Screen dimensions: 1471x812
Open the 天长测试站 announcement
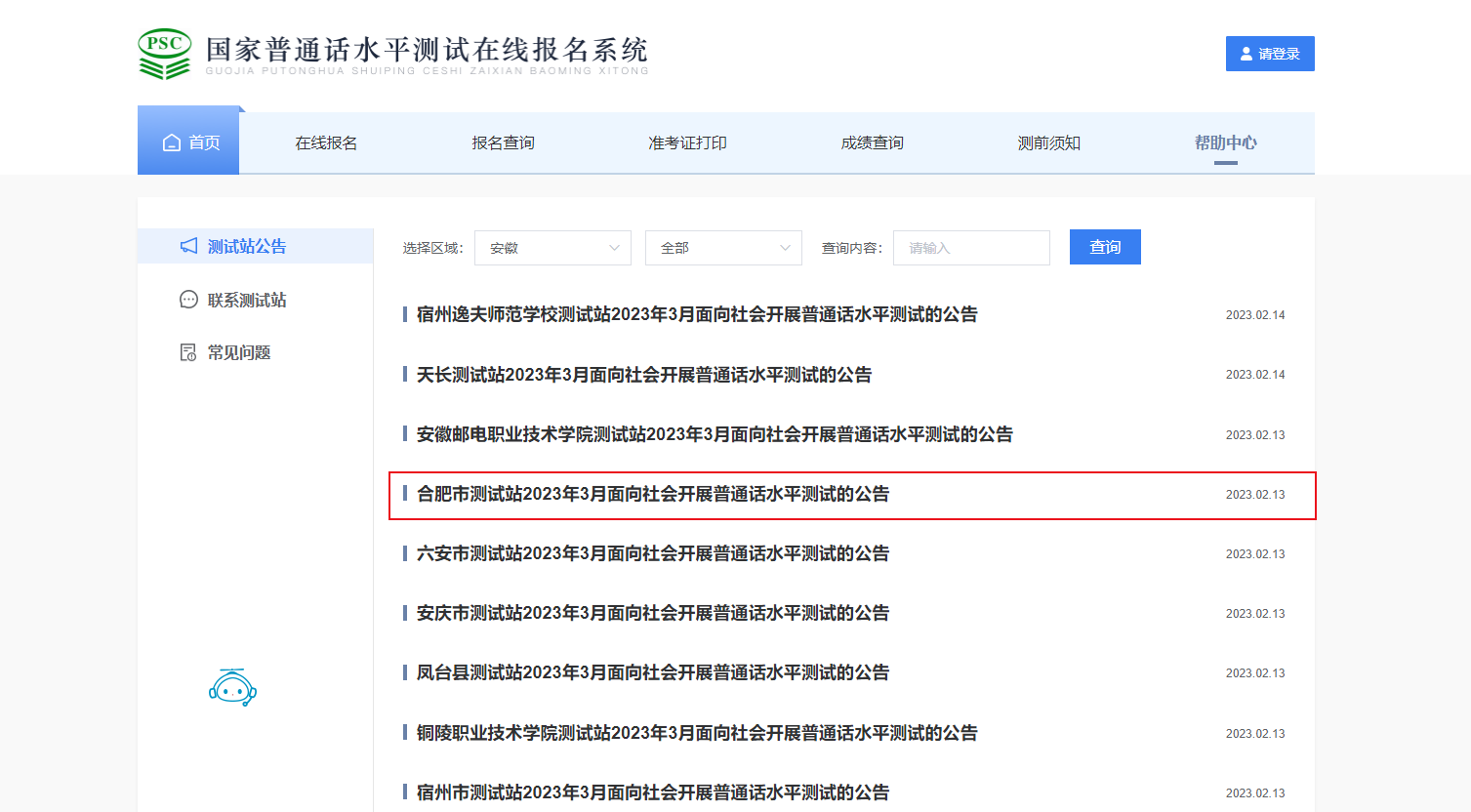pos(644,375)
